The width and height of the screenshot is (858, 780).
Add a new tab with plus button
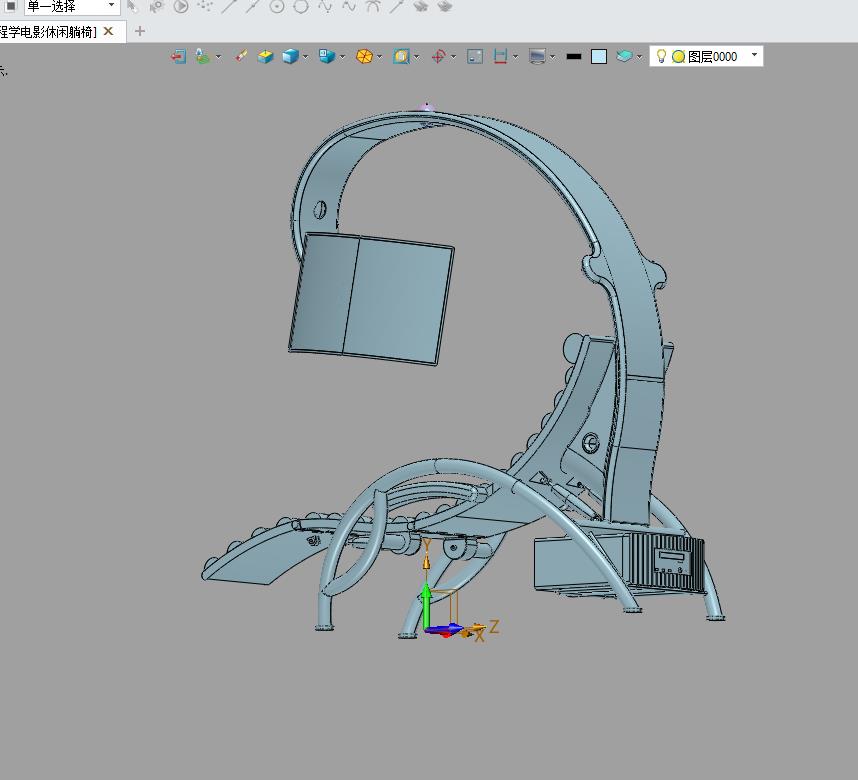140,31
